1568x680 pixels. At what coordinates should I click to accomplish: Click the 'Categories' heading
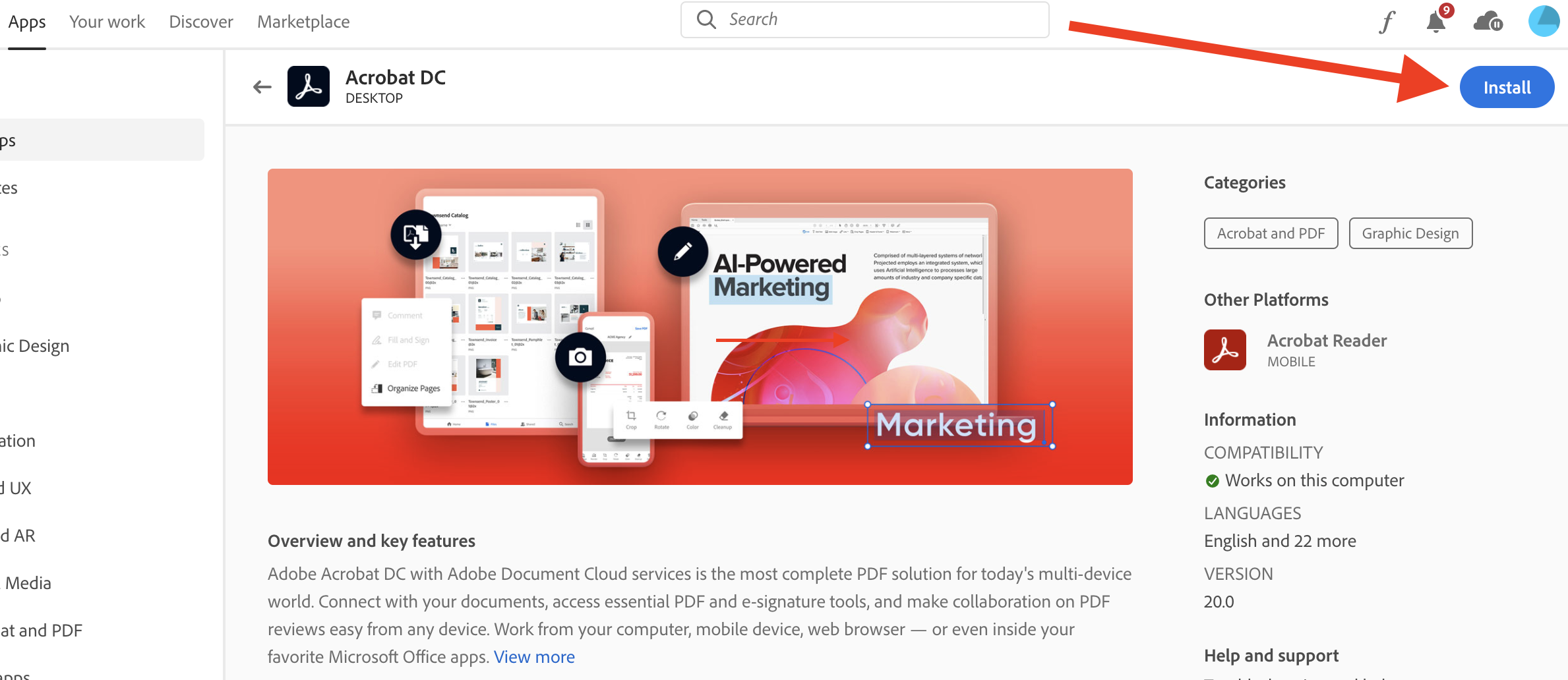(1245, 183)
